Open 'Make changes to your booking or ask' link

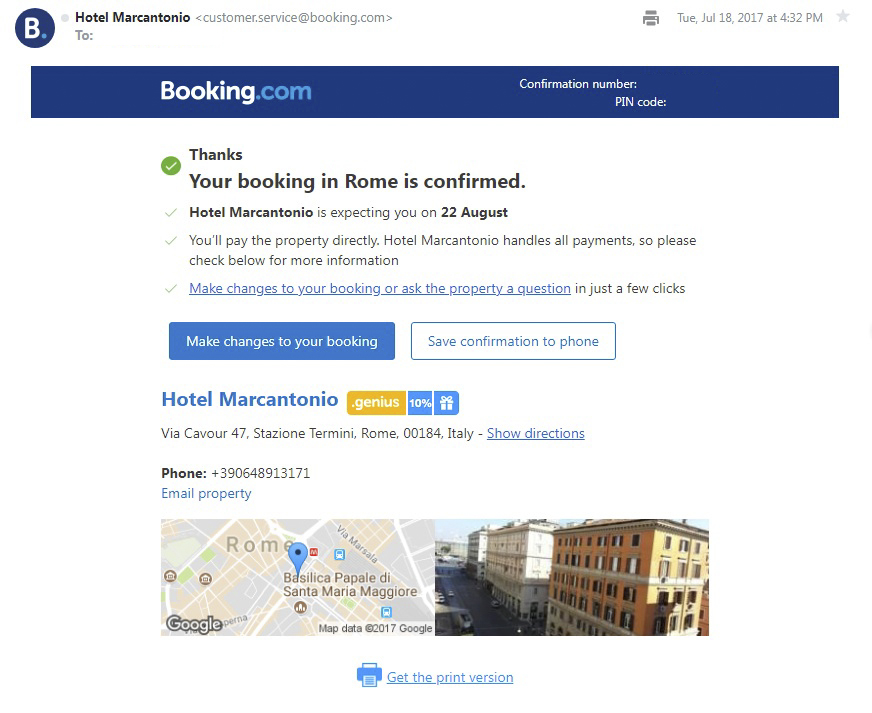[x=380, y=288]
